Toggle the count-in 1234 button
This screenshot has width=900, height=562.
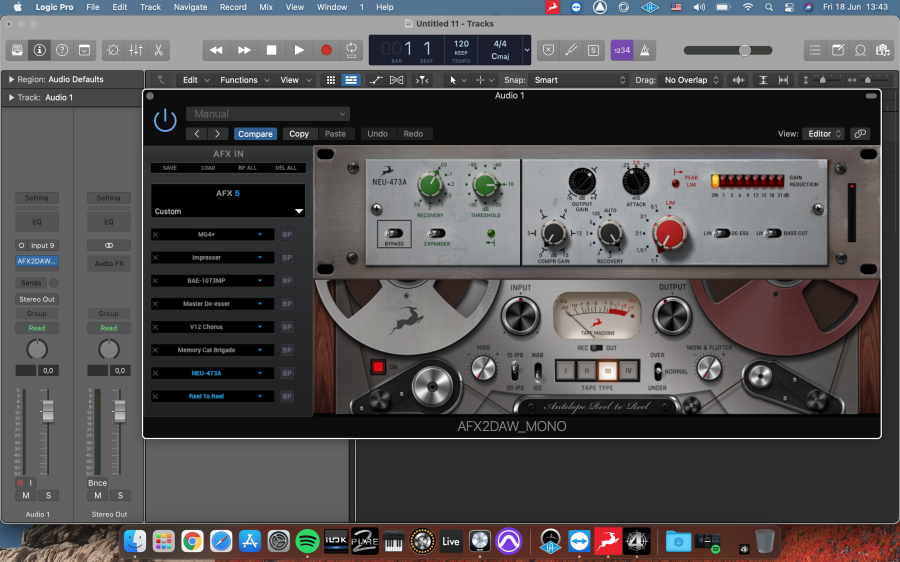(622, 51)
